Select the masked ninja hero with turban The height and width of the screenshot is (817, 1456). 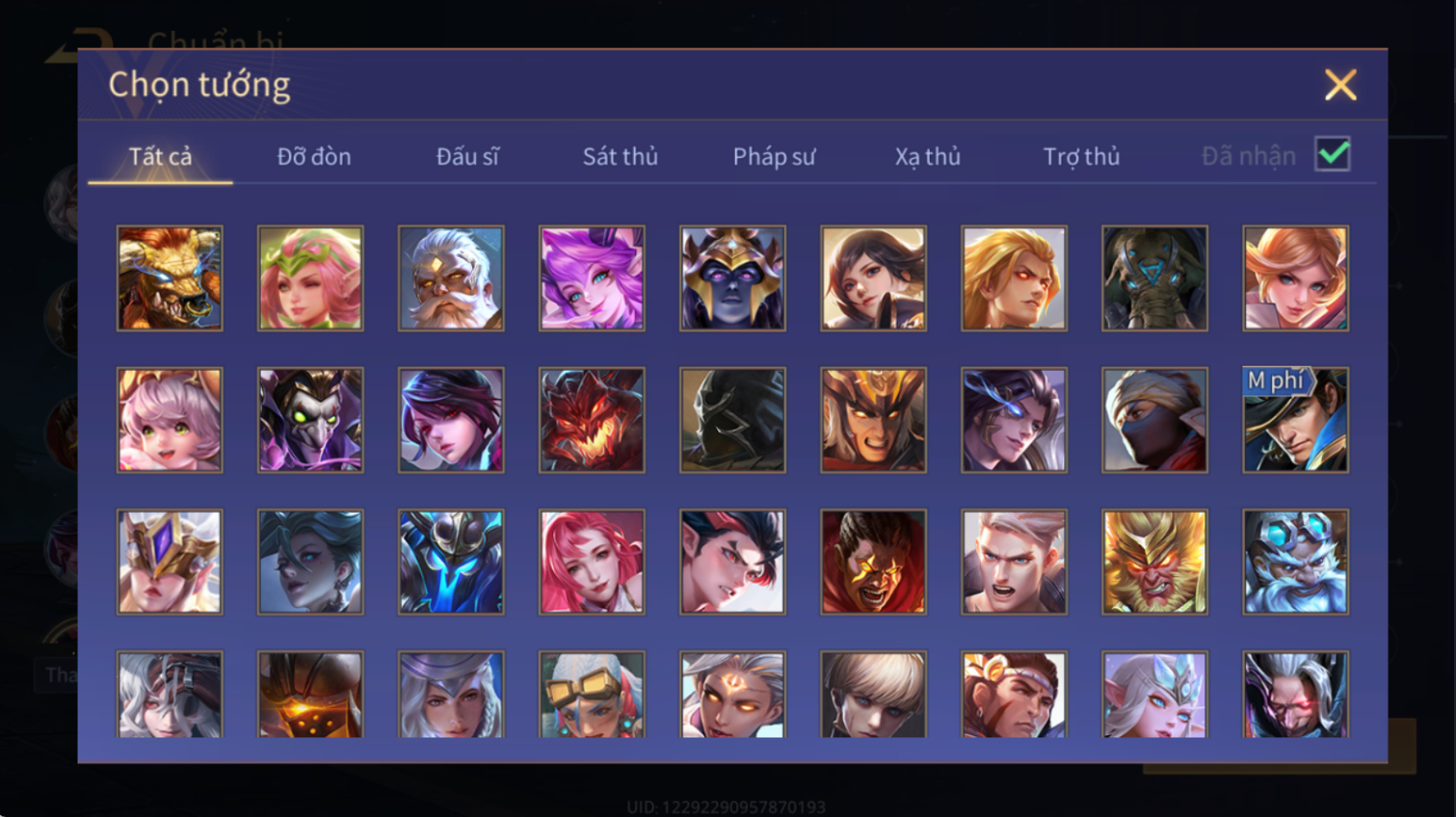pos(1154,420)
